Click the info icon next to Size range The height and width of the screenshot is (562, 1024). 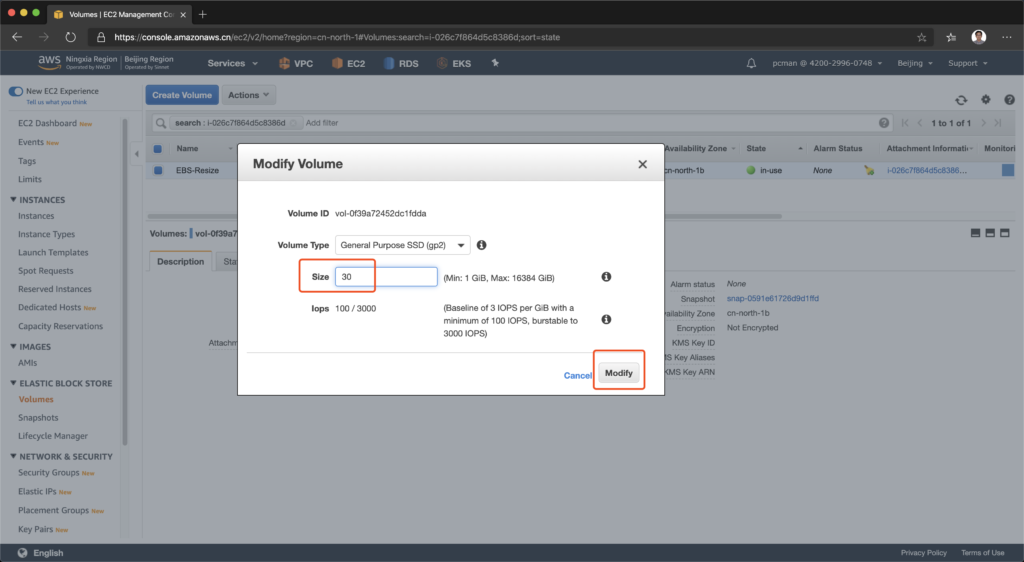606,277
